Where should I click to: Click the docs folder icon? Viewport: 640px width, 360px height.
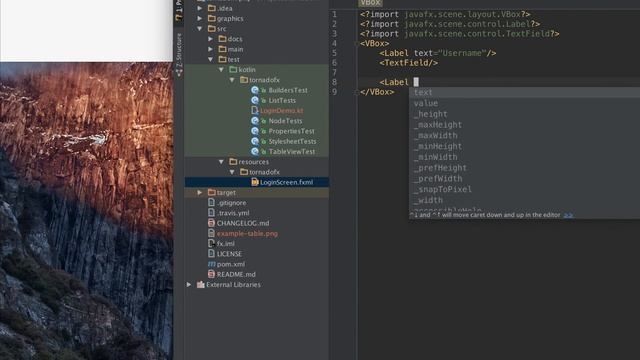click(222, 39)
